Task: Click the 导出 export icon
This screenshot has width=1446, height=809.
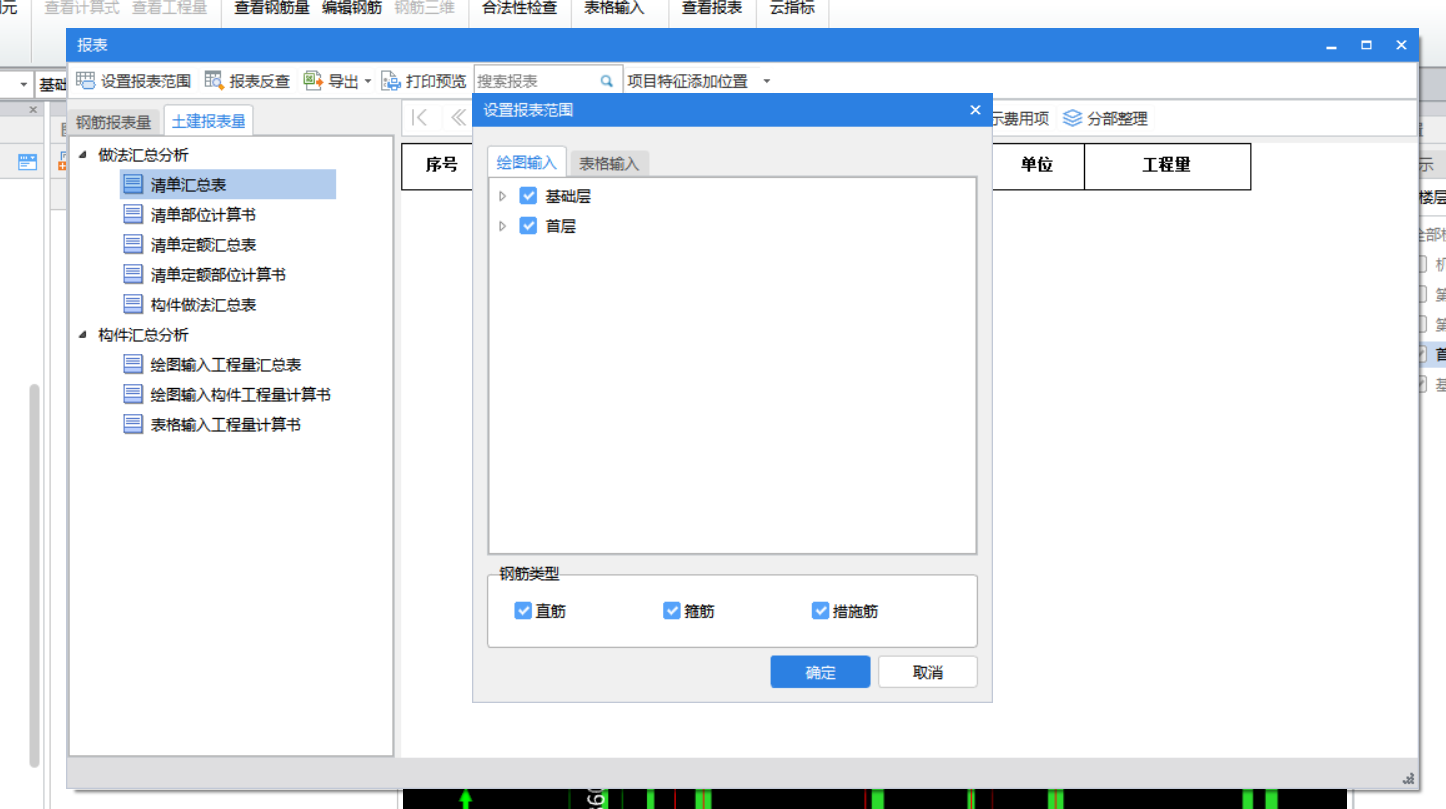Action: (313, 81)
